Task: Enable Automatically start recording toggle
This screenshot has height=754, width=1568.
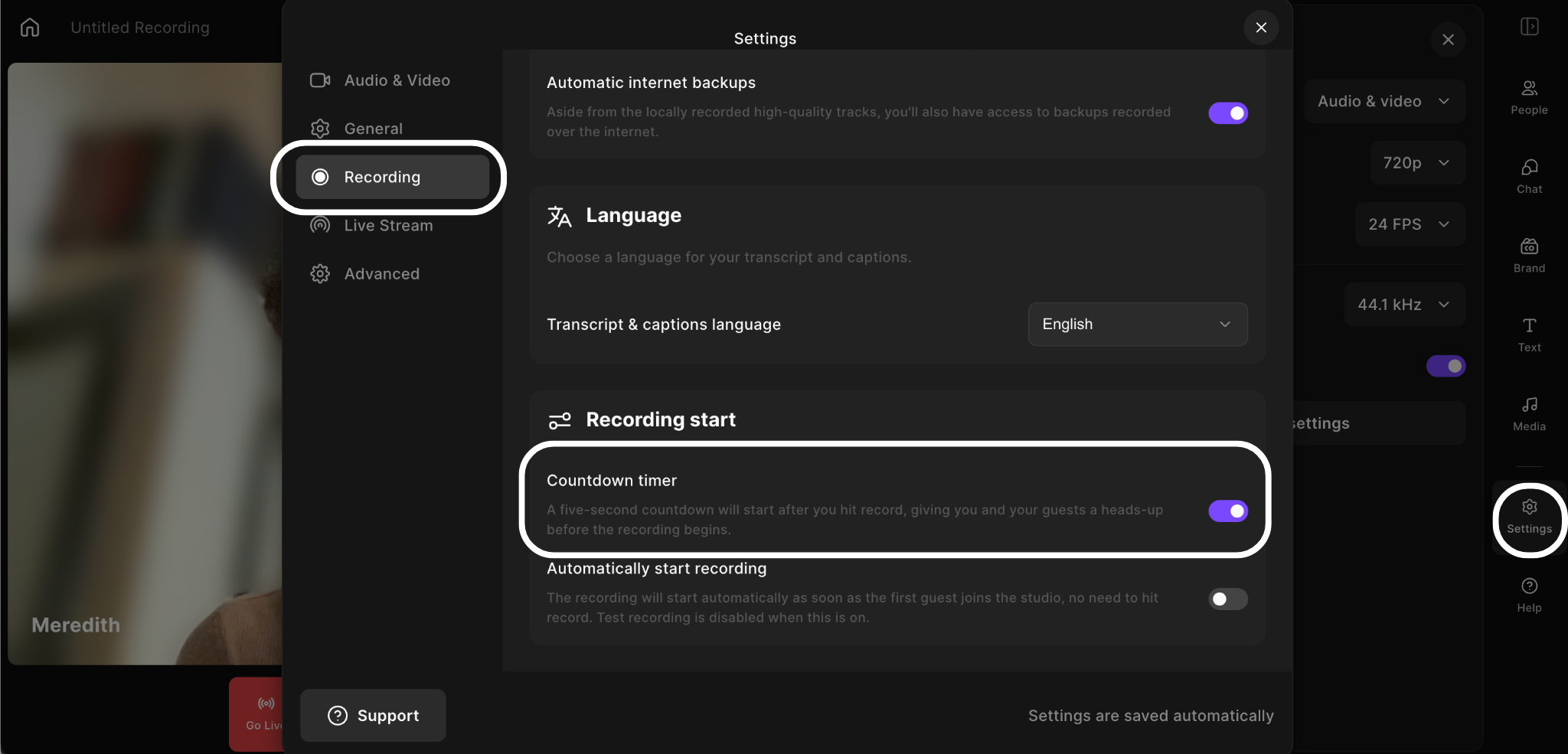Action: point(1228,599)
